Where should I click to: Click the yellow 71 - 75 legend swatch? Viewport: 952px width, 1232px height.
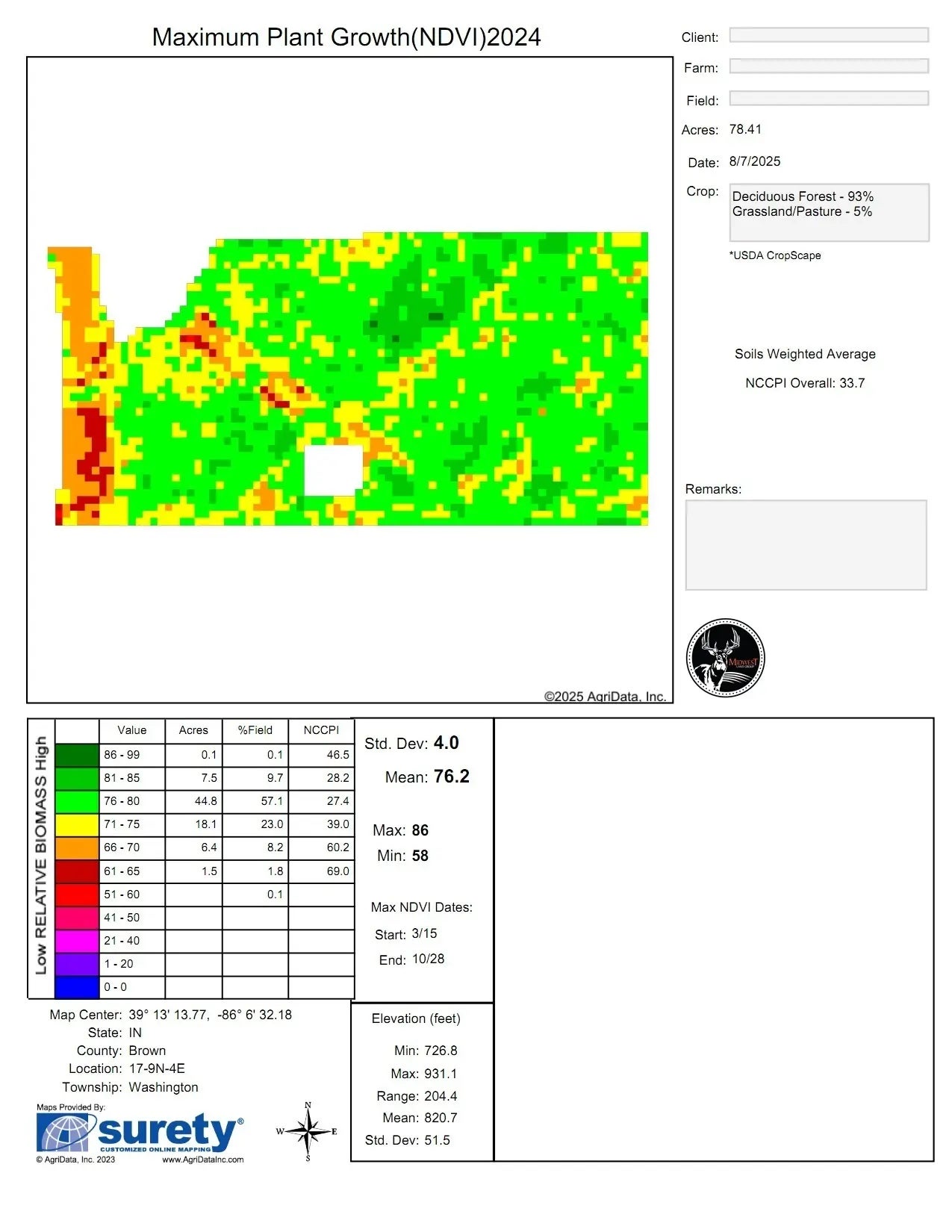coord(77,824)
